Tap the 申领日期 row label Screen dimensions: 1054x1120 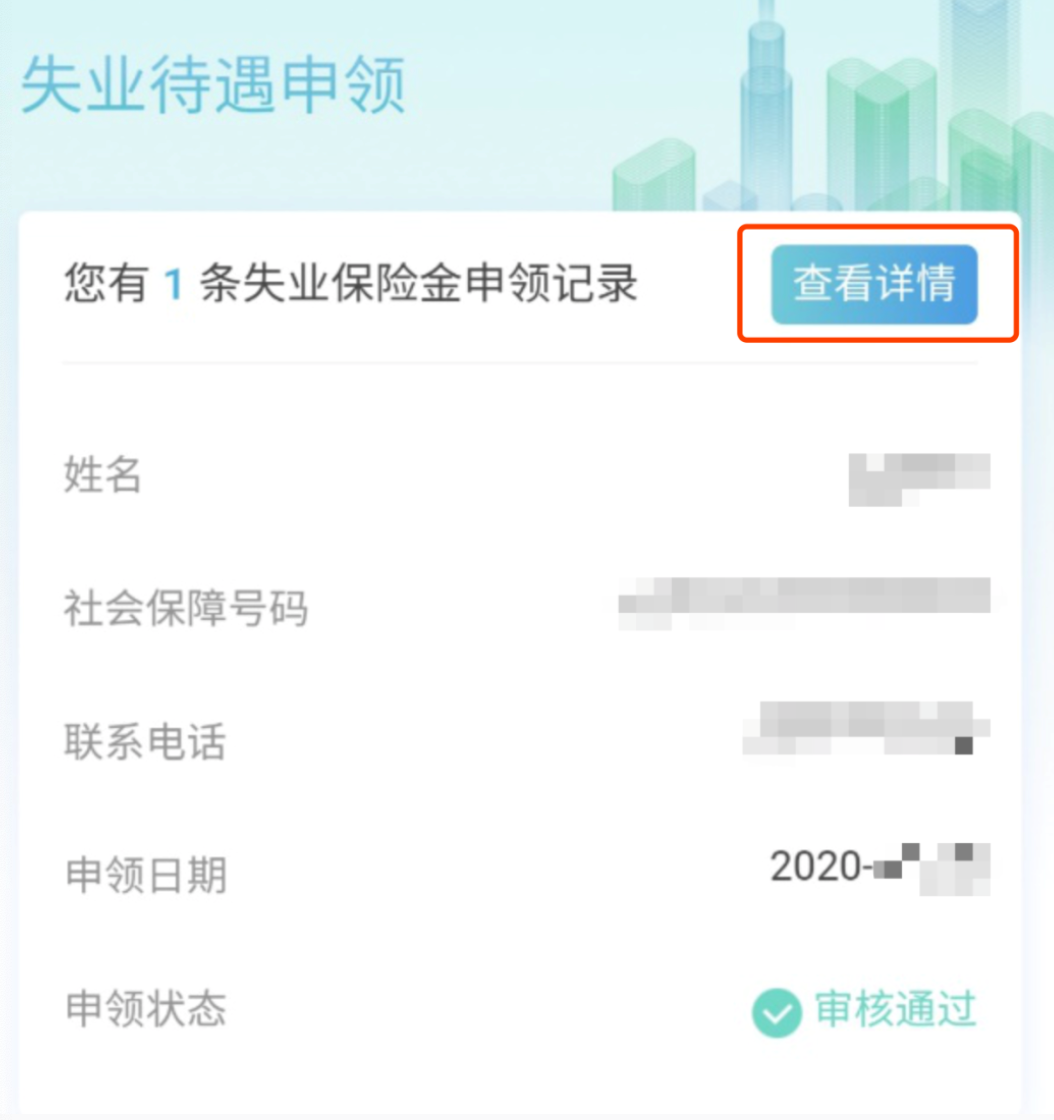(146, 875)
